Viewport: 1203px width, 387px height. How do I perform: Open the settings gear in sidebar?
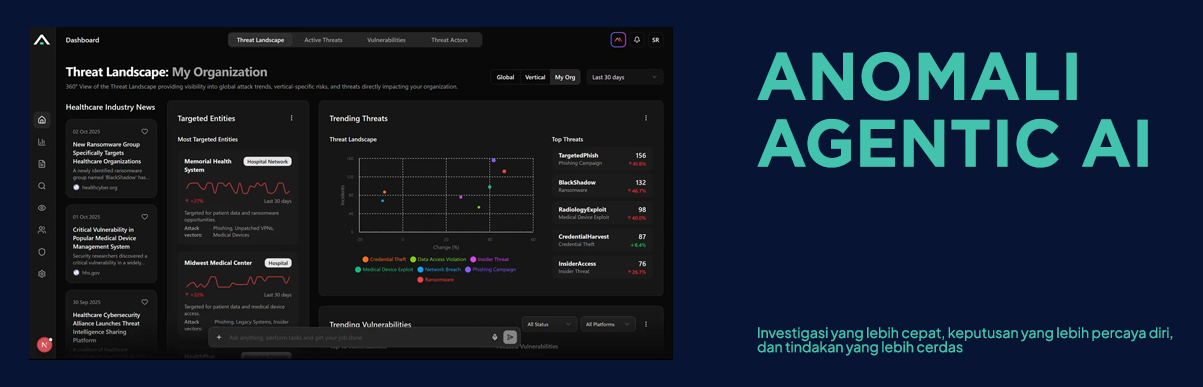pyautogui.click(x=41, y=274)
